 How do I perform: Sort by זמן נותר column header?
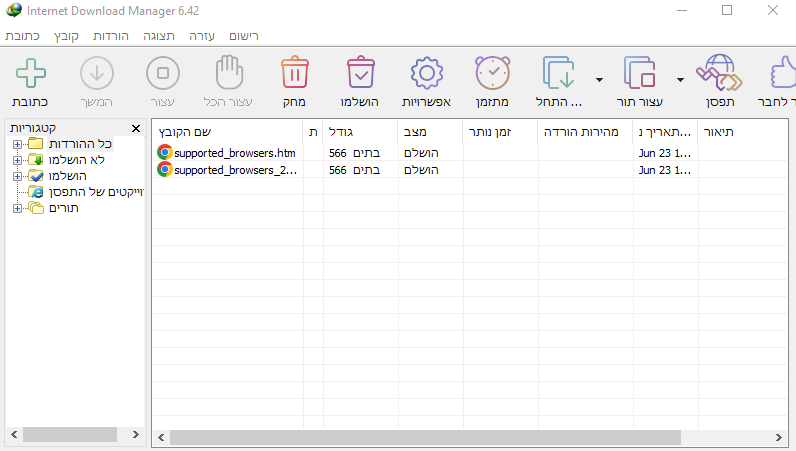pyautogui.click(x=500, y=132)
